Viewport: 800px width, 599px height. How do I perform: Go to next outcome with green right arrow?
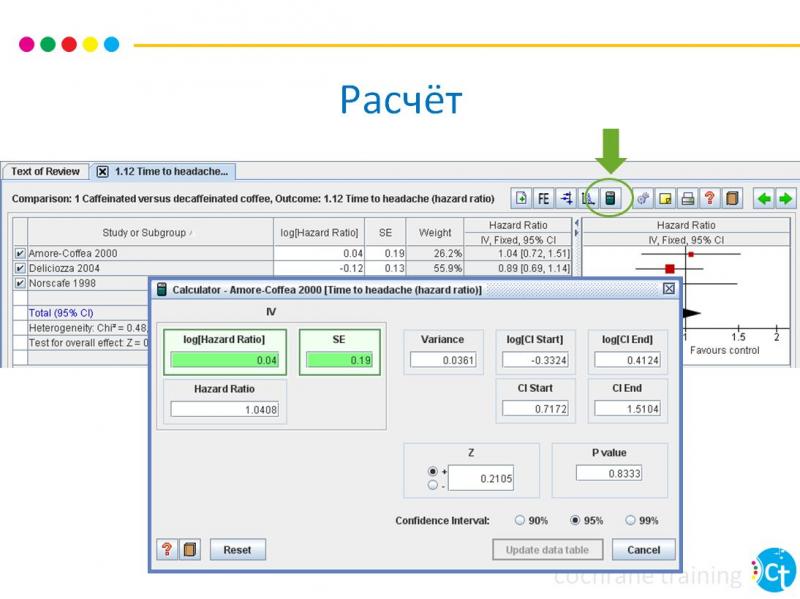(786, 198)
